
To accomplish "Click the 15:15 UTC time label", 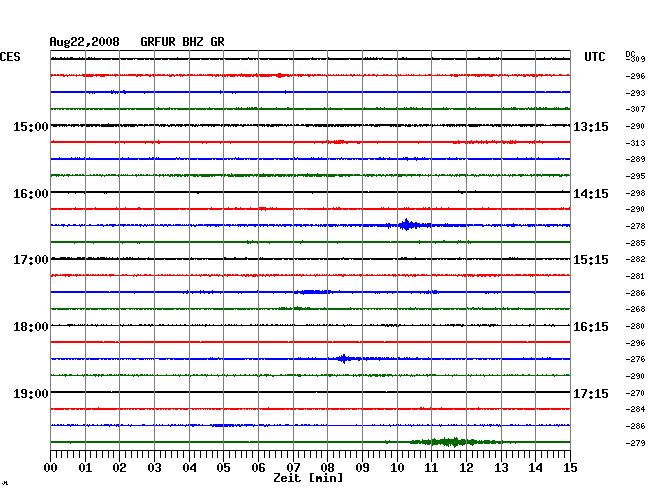I will click(591, 260).
